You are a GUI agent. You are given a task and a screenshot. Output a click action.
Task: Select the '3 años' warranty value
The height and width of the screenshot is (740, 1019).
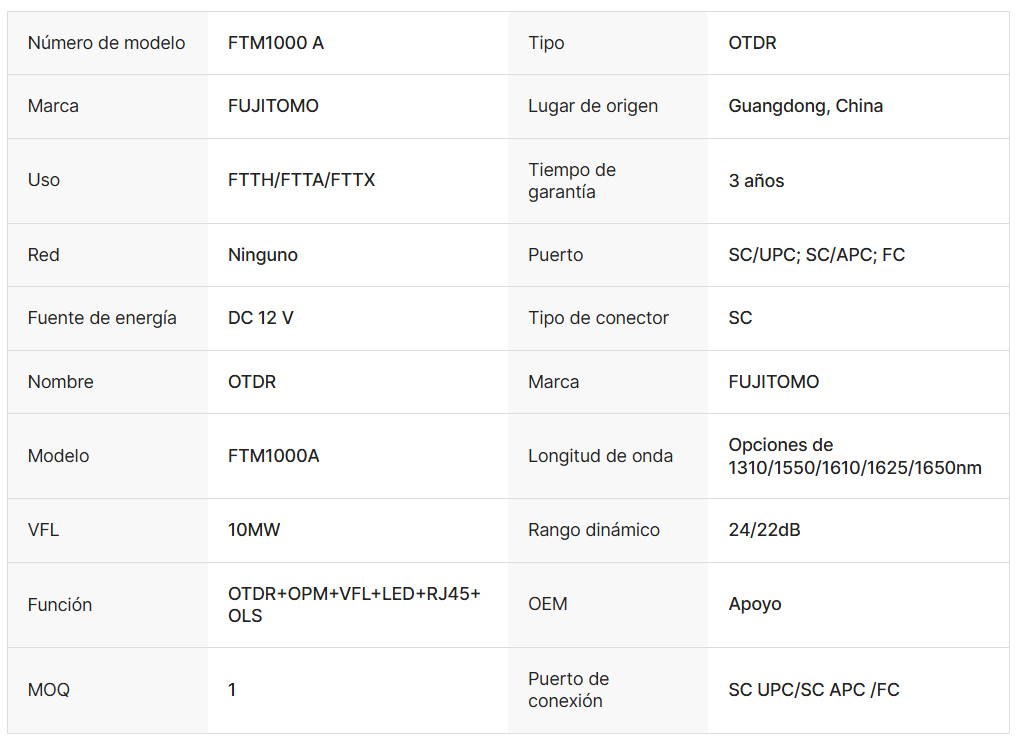click(x=756, y=181)
